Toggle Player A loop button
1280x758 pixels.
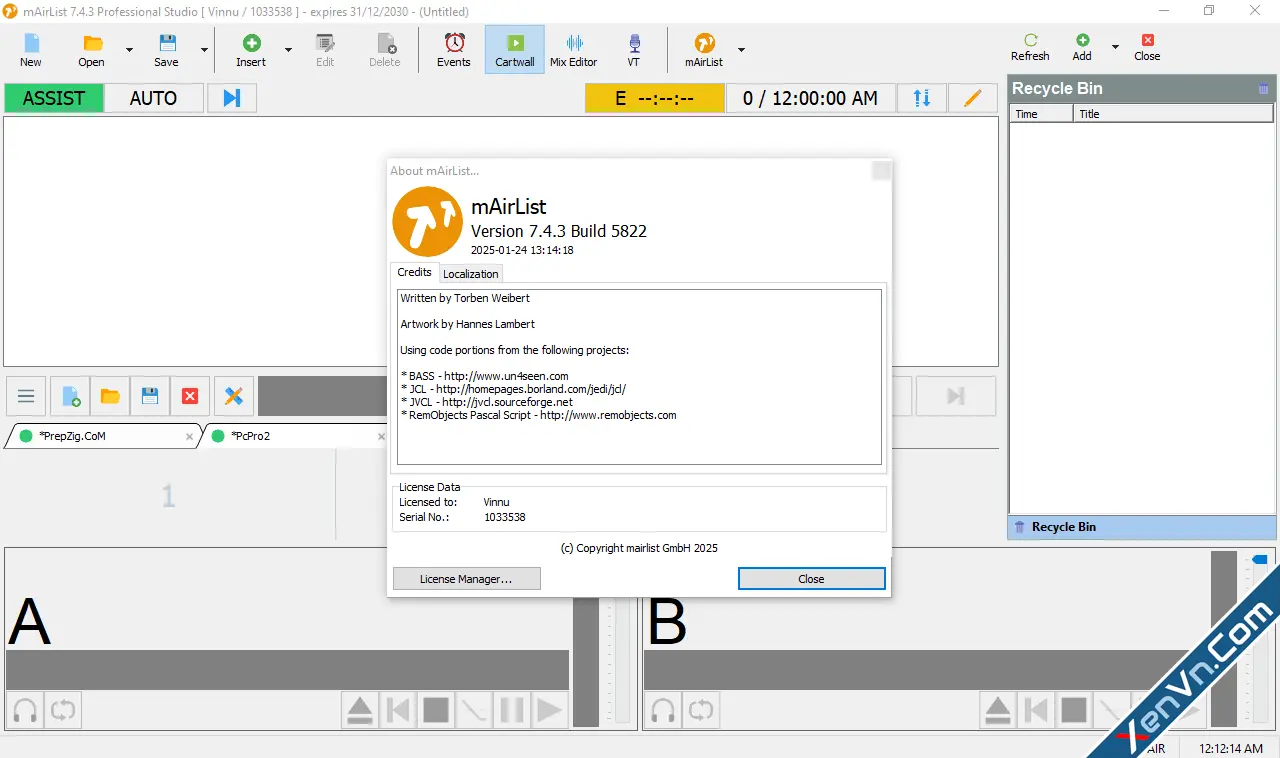click(x=62, y=711)
